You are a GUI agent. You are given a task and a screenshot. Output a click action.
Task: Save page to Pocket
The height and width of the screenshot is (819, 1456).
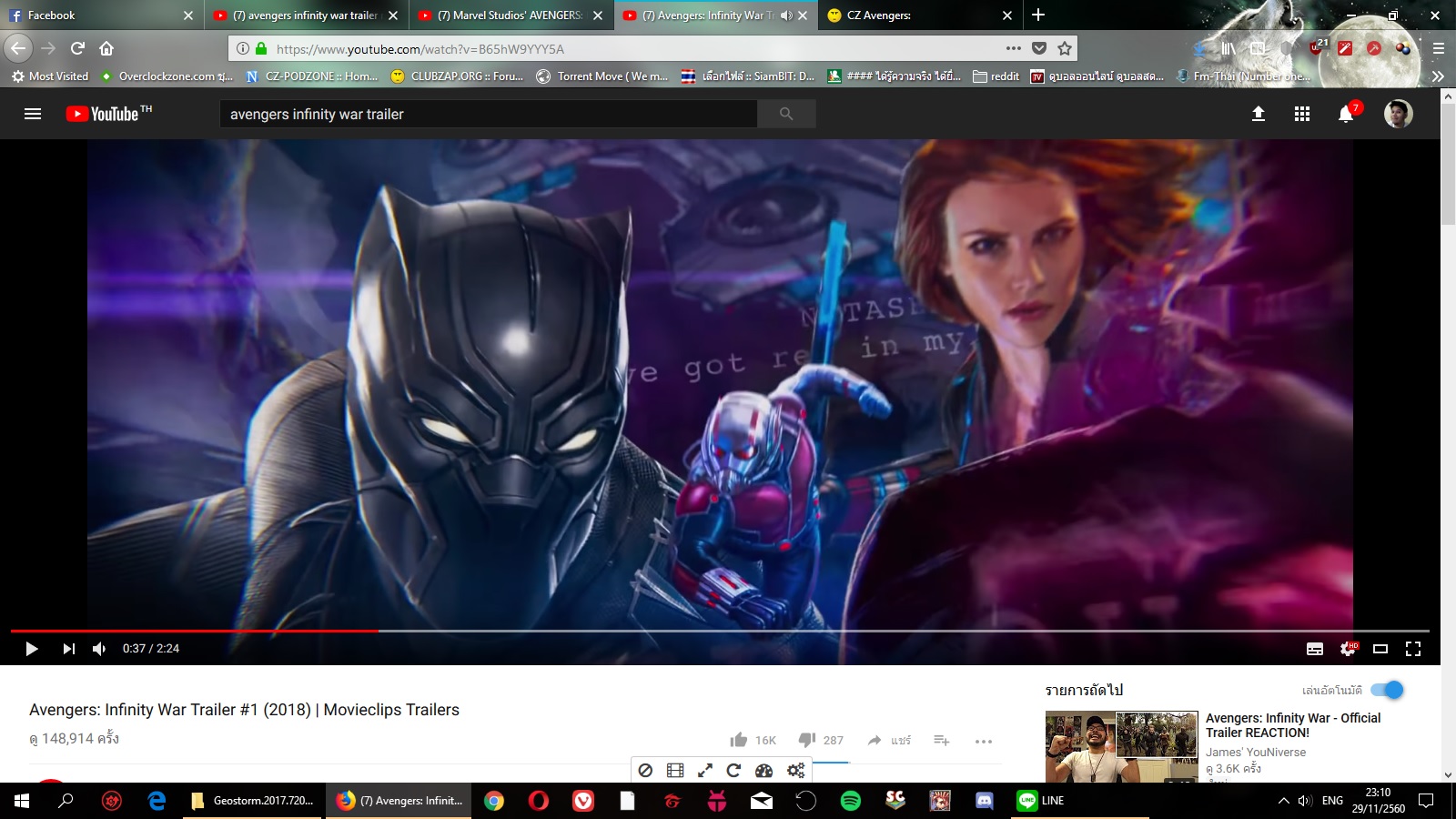click(x=1039, y=48)
